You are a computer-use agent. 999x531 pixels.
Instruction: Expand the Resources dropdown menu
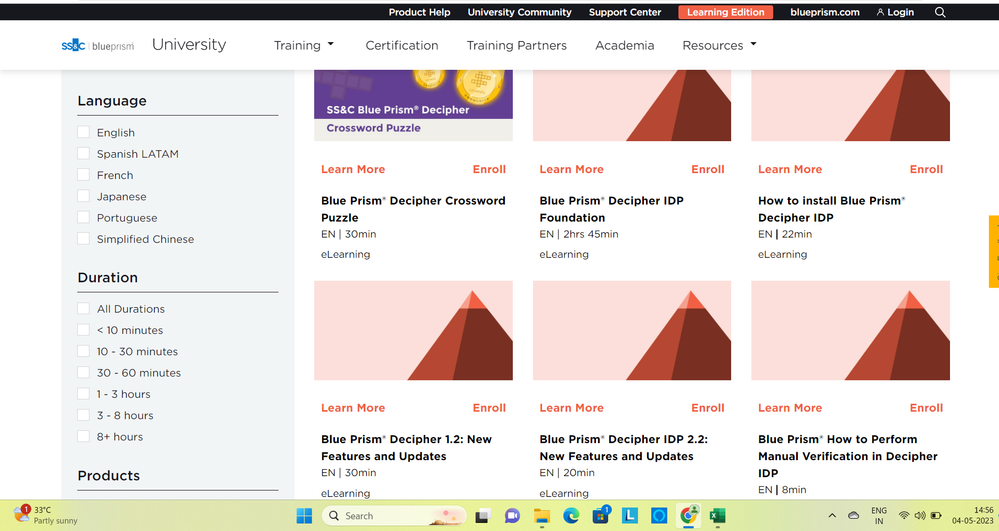pyautogui.click(x=719, y=45)
